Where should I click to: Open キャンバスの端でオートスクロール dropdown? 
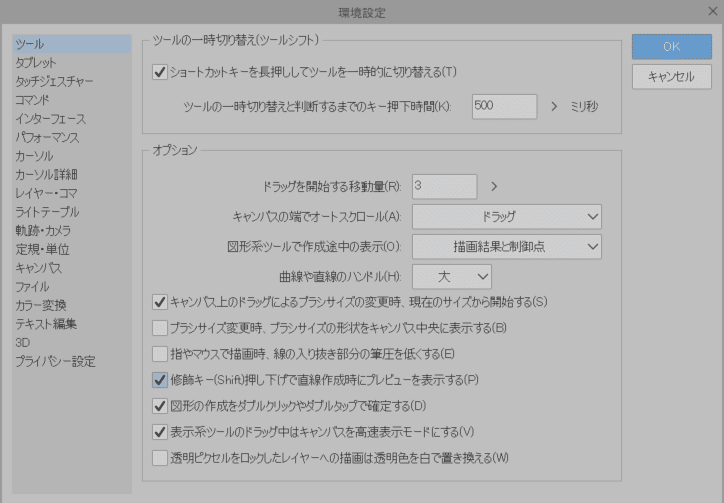[507, 217]
